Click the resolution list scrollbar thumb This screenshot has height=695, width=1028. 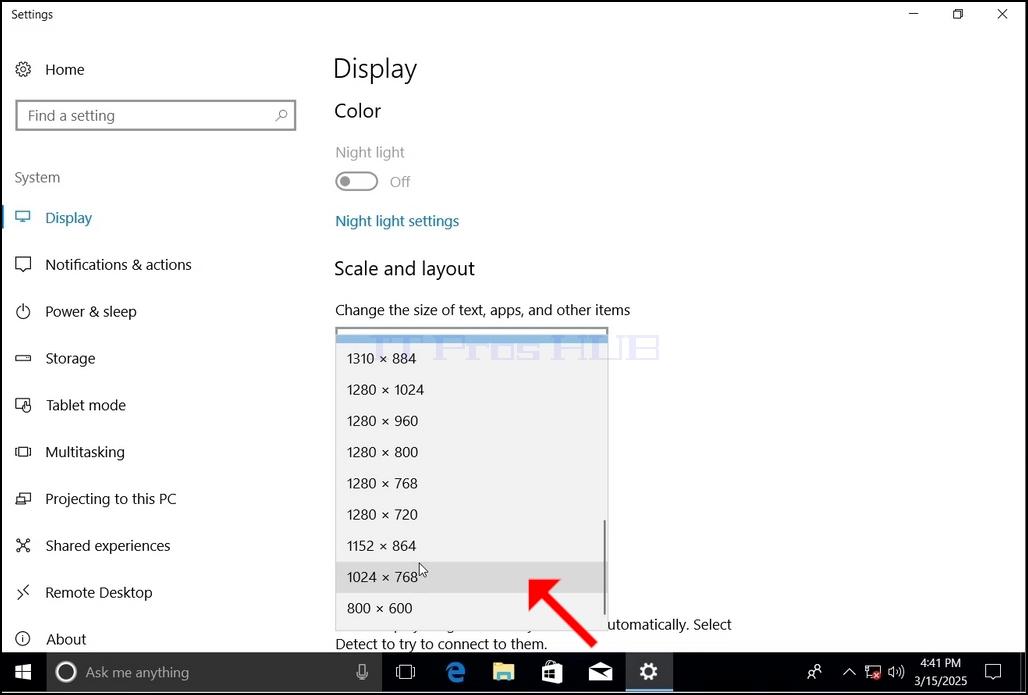coord(604,567)
